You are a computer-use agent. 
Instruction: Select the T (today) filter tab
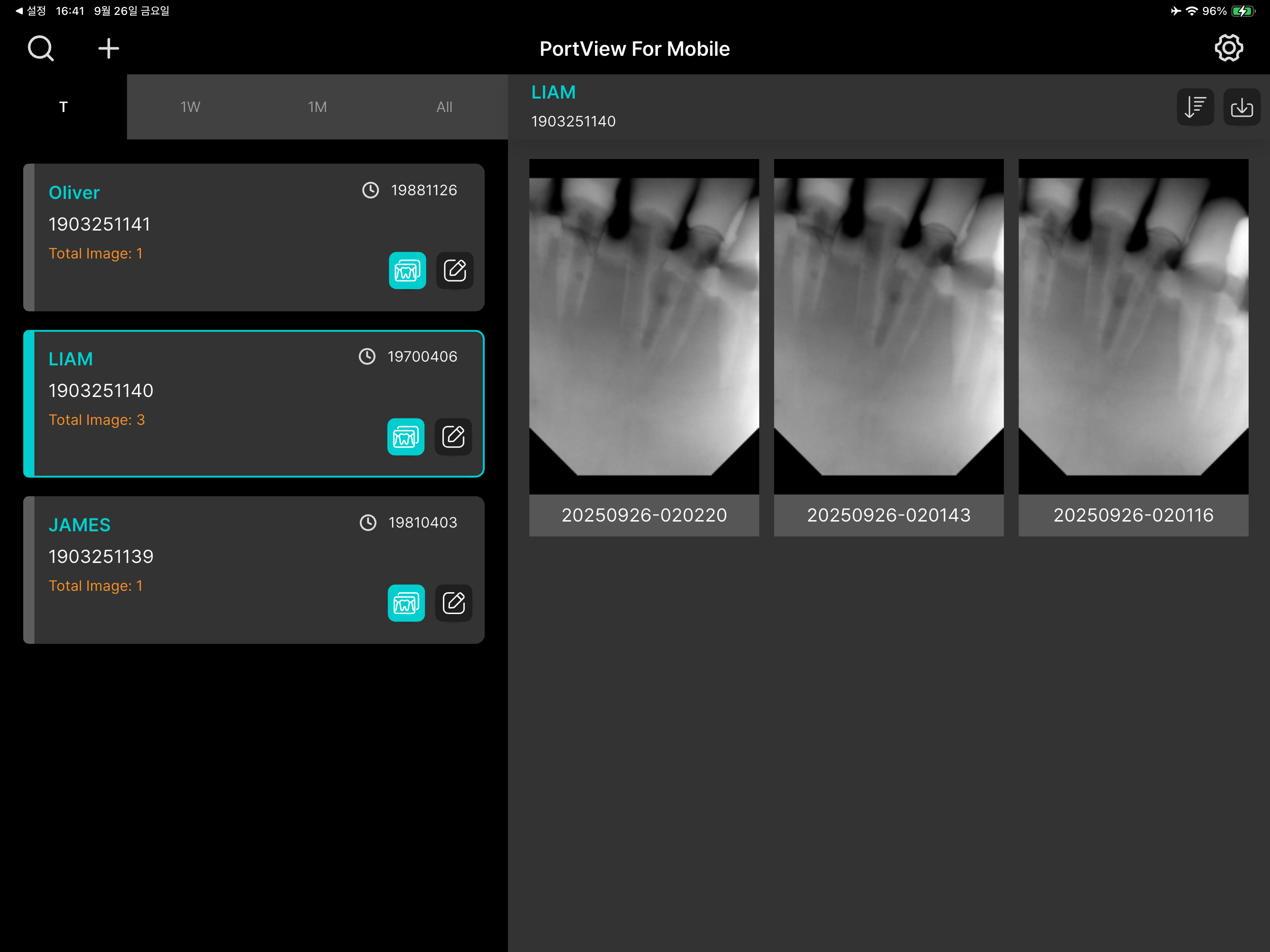(x=63, y=107)
